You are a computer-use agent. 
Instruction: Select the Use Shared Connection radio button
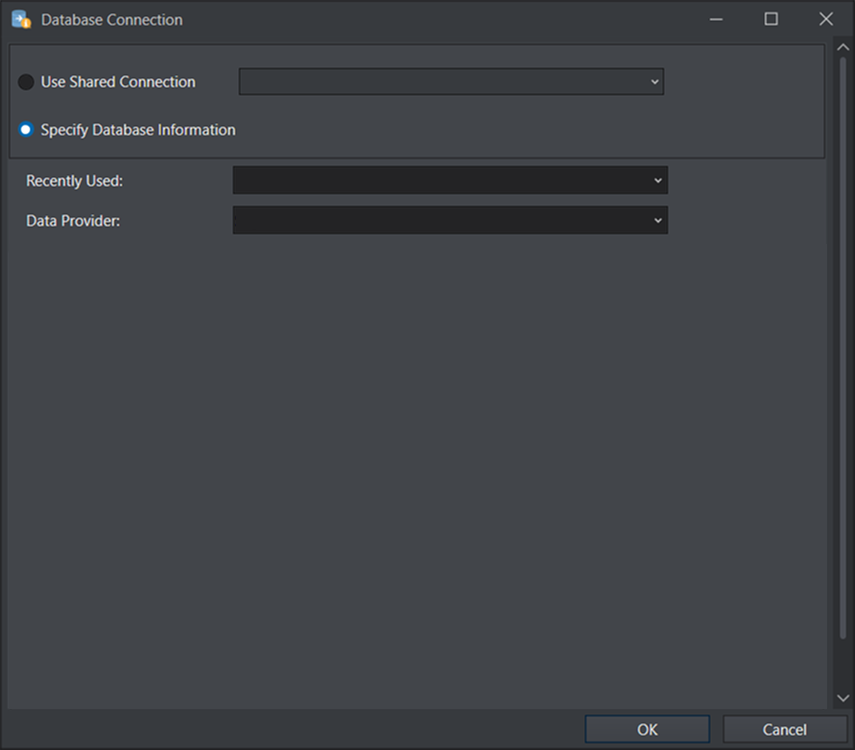(x=26, y=82)
